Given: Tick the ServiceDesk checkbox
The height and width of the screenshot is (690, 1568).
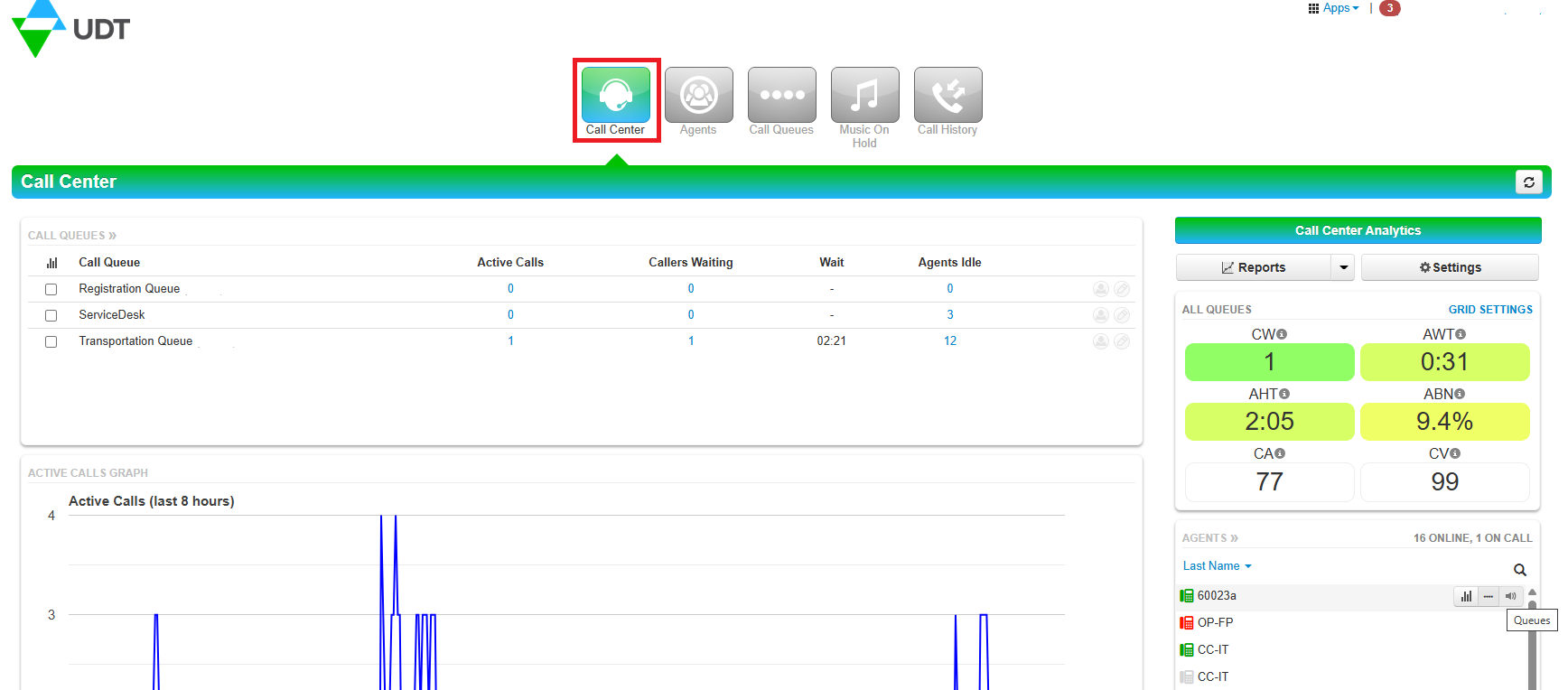Looking at the screenshot, I should point(51,316).
